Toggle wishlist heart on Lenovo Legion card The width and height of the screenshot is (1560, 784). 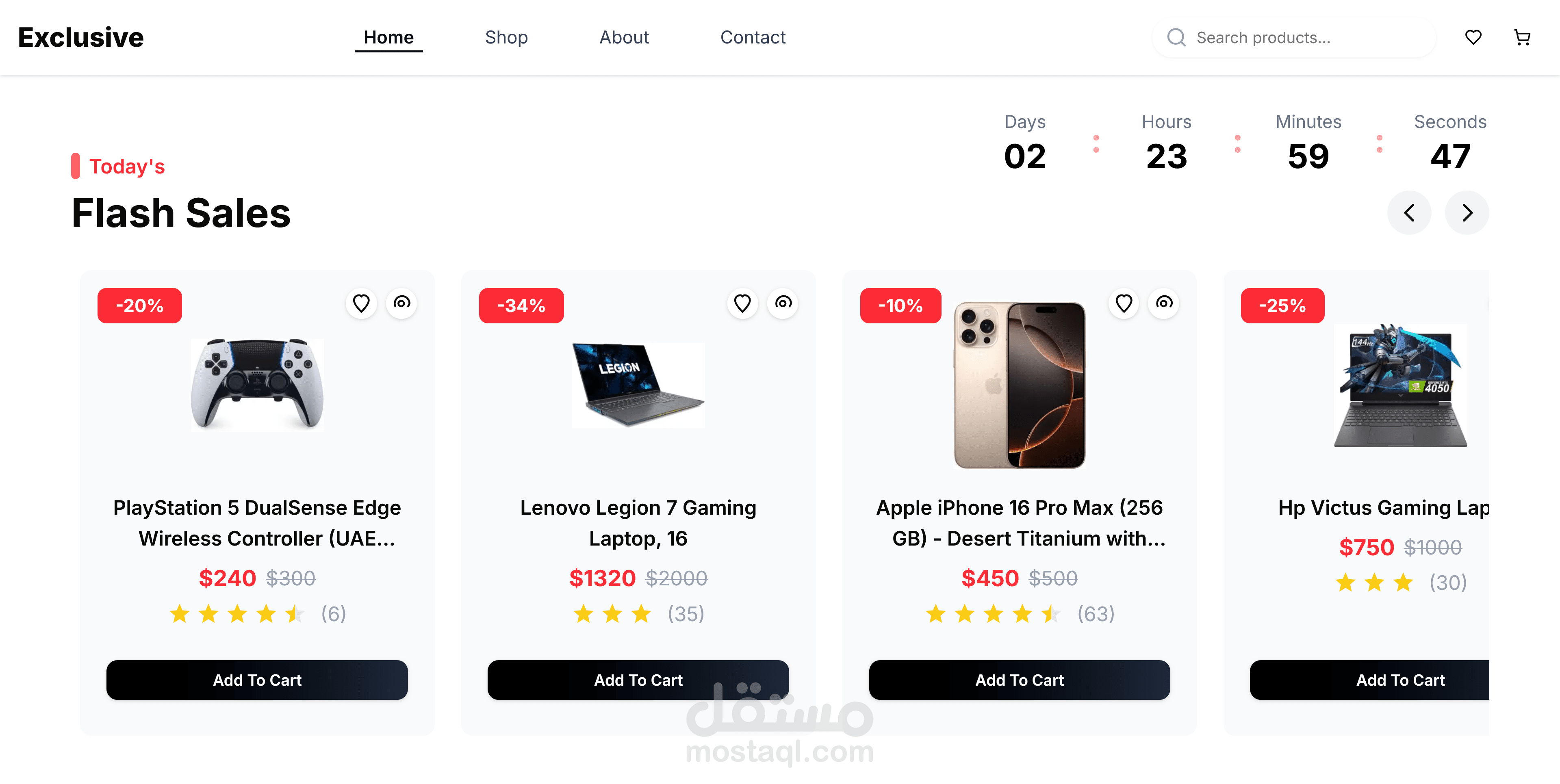point(742,303)
